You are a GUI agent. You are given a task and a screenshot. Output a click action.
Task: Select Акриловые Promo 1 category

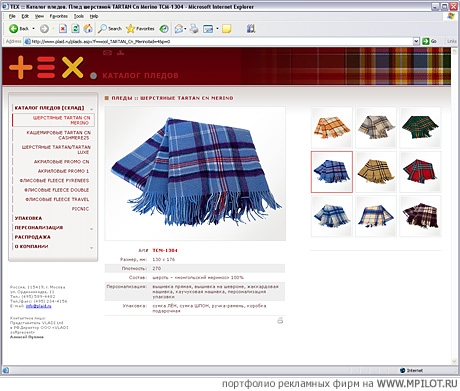tap(63, 171)
